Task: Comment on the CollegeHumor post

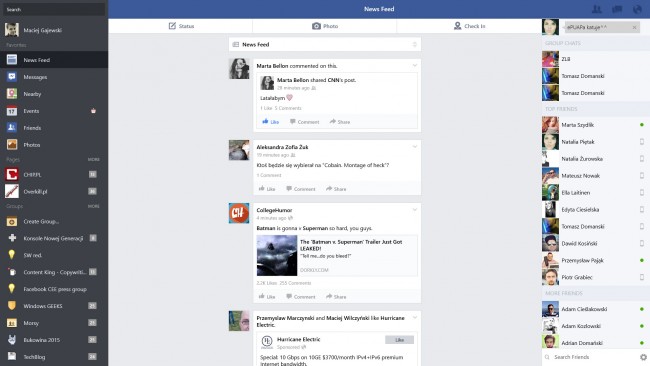Action: point(301,296)
